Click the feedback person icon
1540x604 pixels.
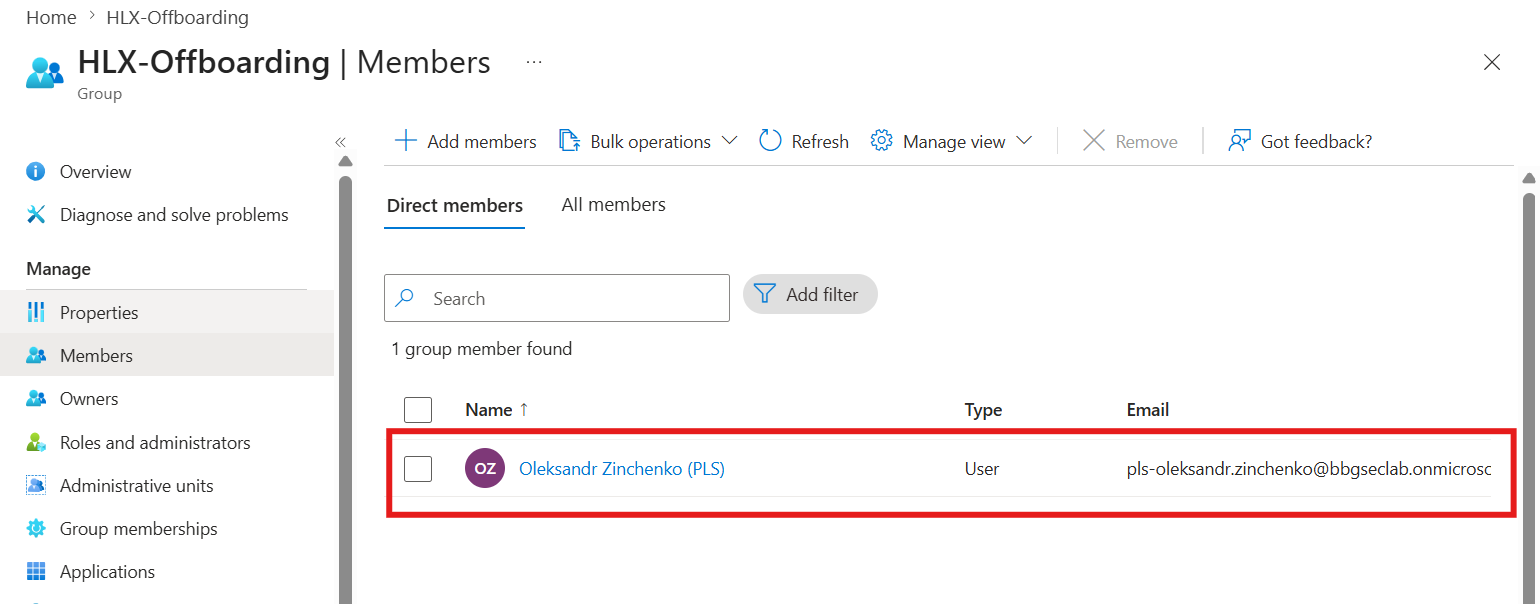[x=1240, y=141]
